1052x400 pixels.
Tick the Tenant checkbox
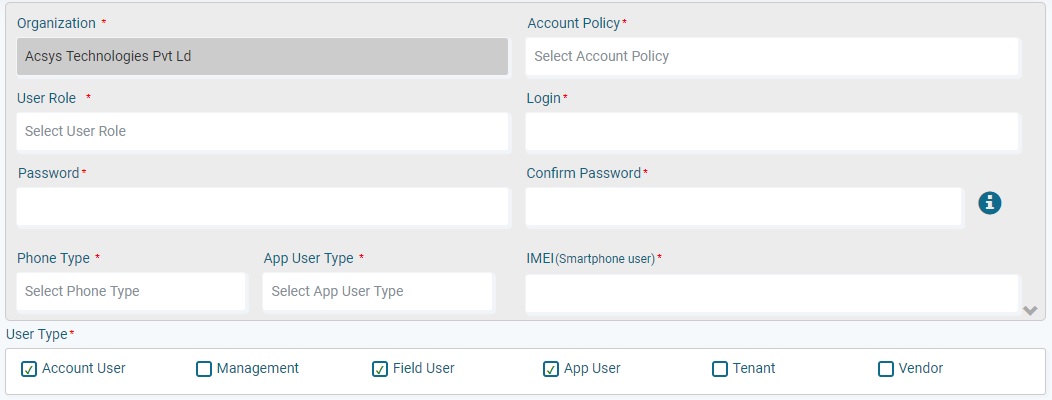pos(720,369)
